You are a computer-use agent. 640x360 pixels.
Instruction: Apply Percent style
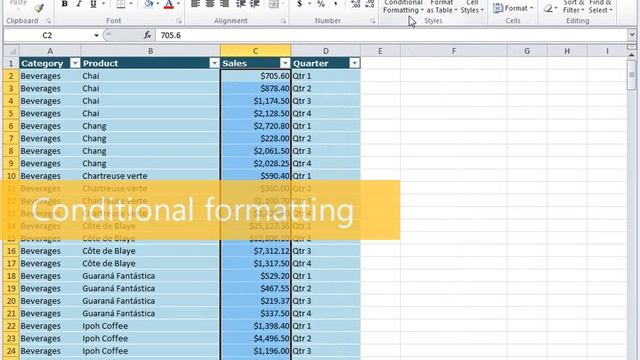321,4
